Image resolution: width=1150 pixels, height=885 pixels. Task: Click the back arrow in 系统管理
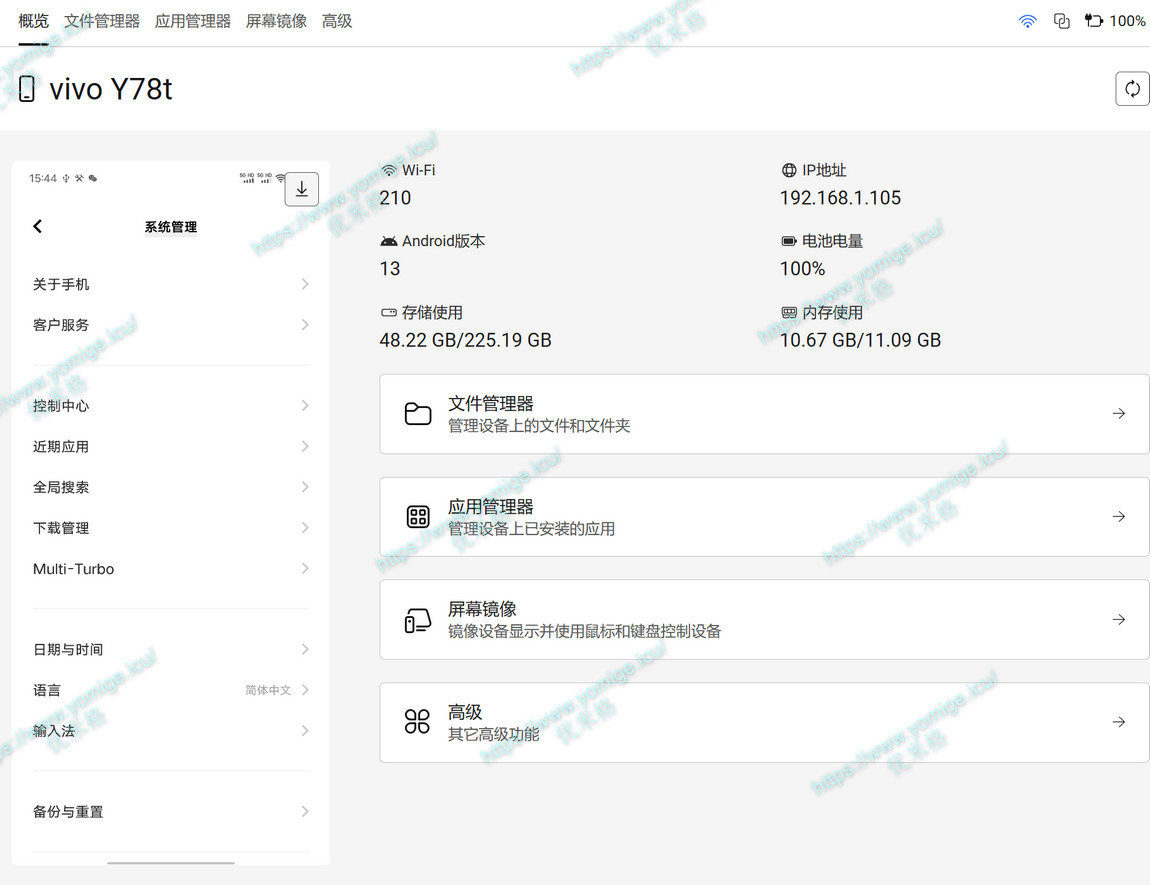tap(38, 227)
